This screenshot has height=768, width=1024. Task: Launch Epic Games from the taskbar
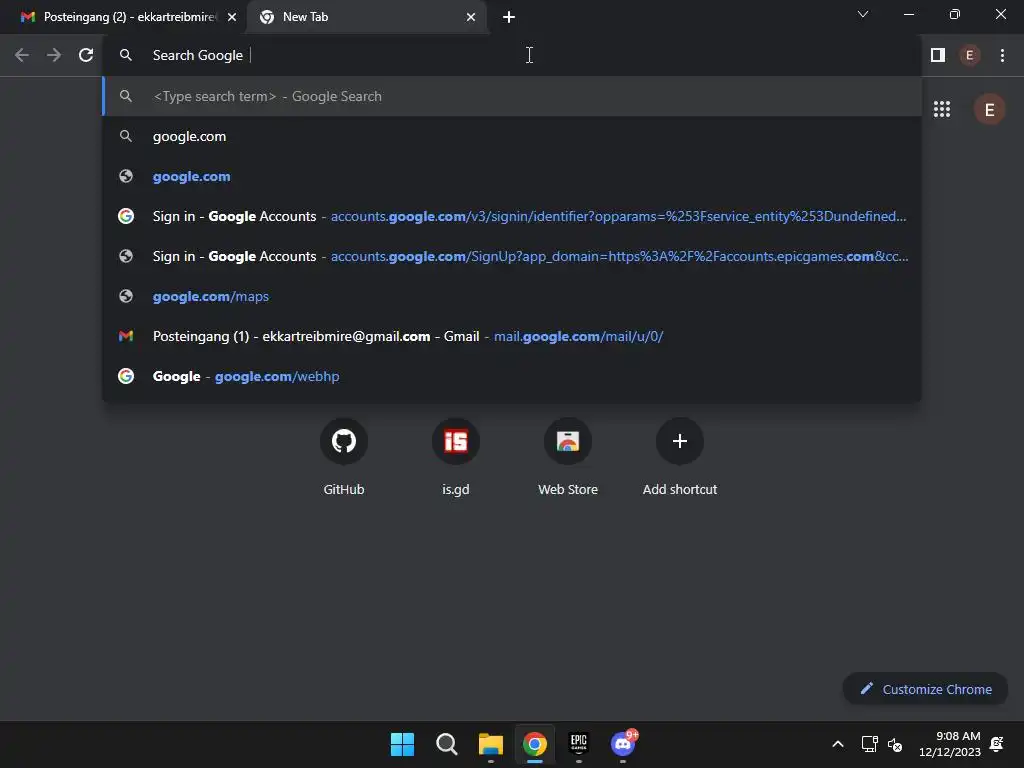click(579, 744)
